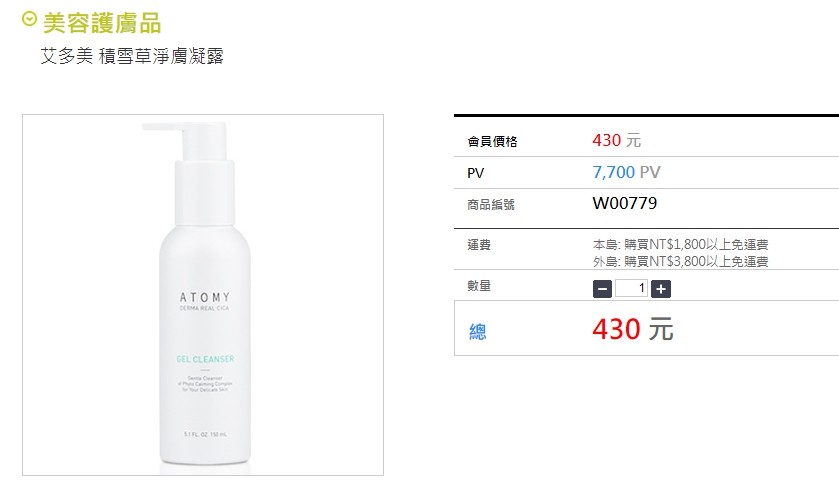Click the member price 430 元
Image resolution: width=839 pixels, height=489 pixels.
point(616,140)
